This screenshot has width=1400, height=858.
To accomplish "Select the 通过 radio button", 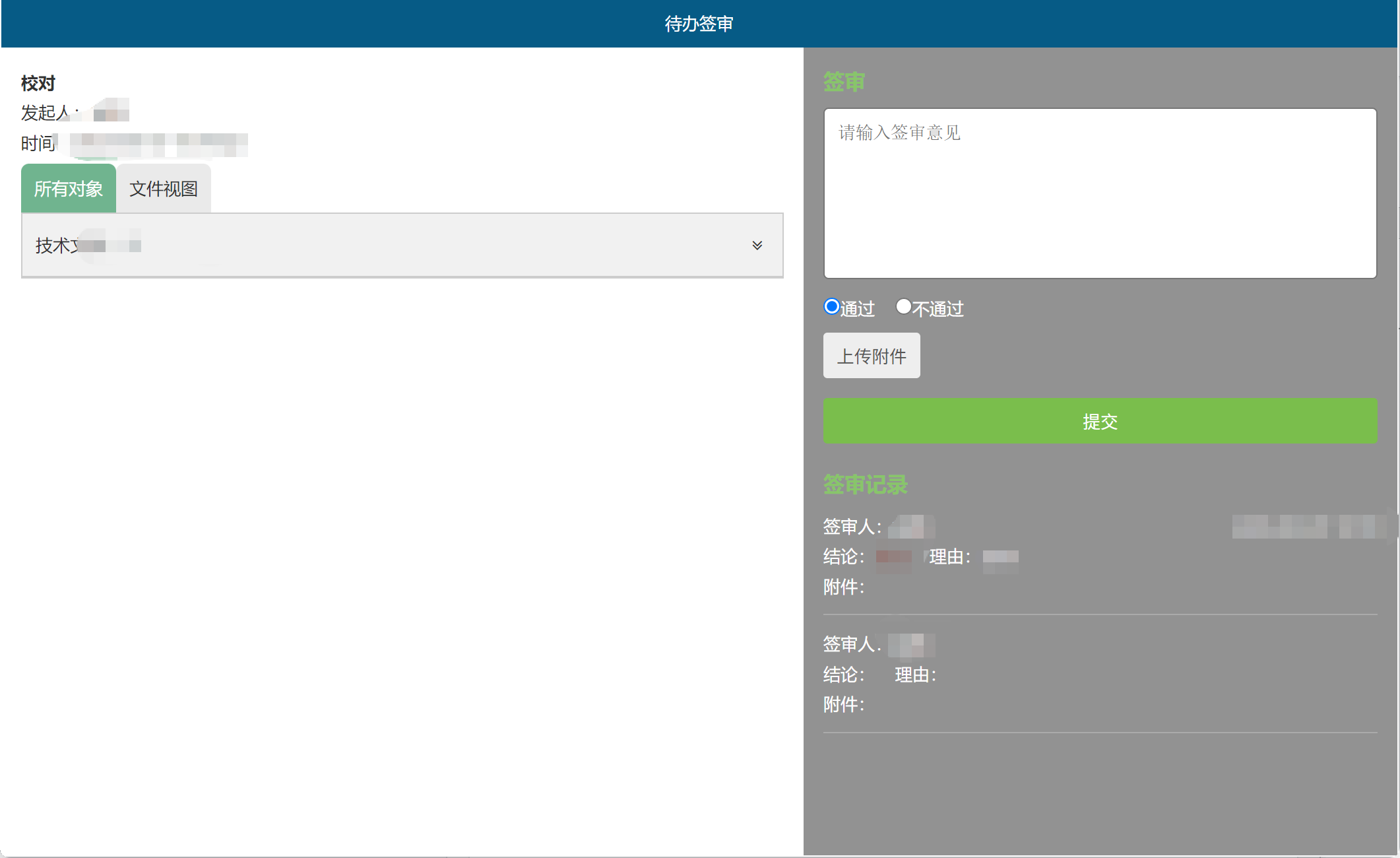I will click(832, 307).
